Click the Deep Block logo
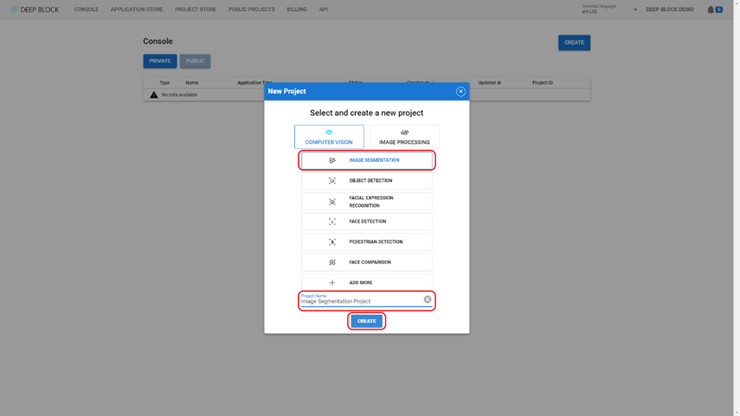The image size is (740, 416). tap(35, 9)
